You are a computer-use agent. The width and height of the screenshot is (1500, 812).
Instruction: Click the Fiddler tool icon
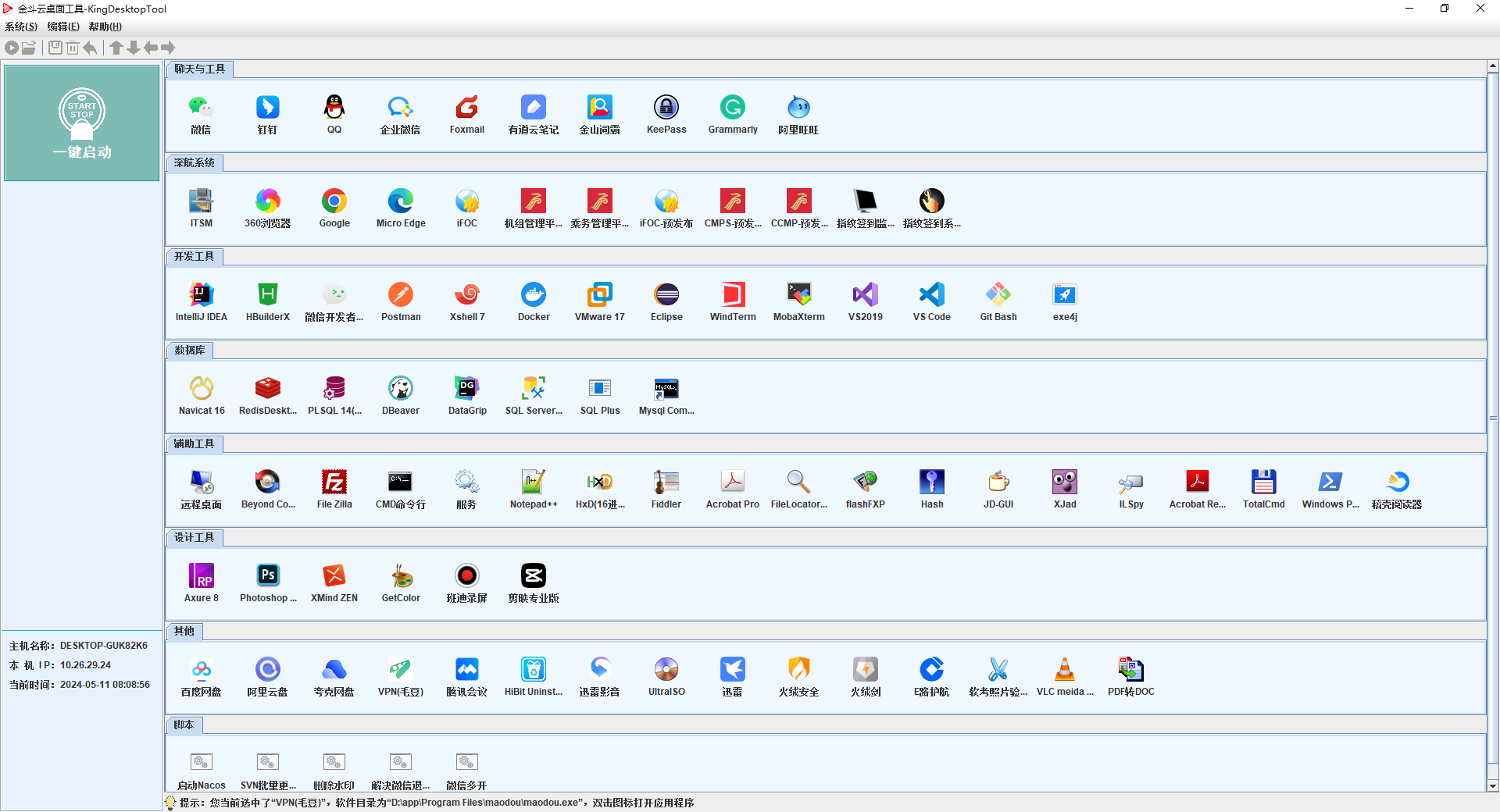click(666, 483)
